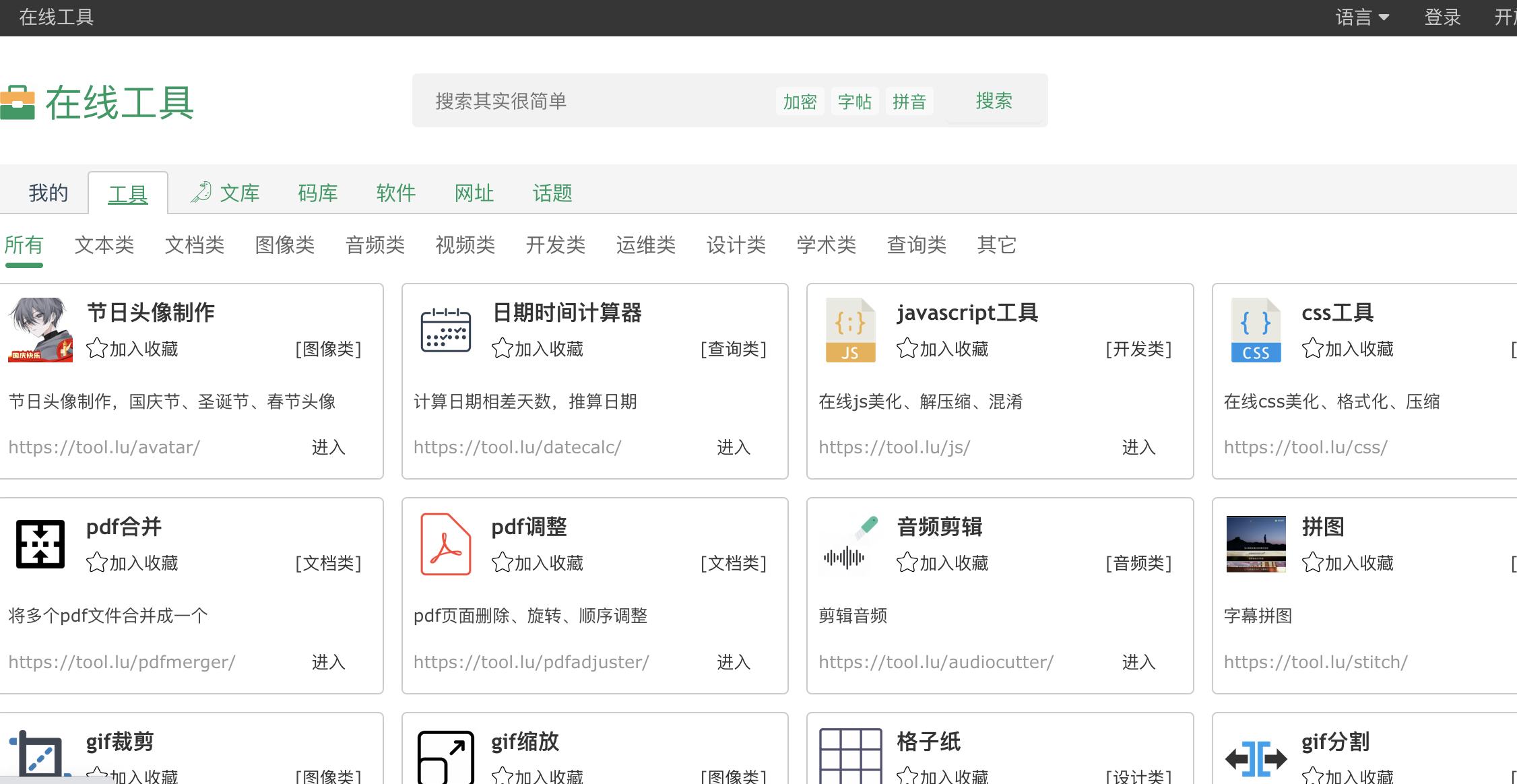Click the JS file icon for javascript工具
This screenshot has height=784, width=1517.
tap(850, 329)
